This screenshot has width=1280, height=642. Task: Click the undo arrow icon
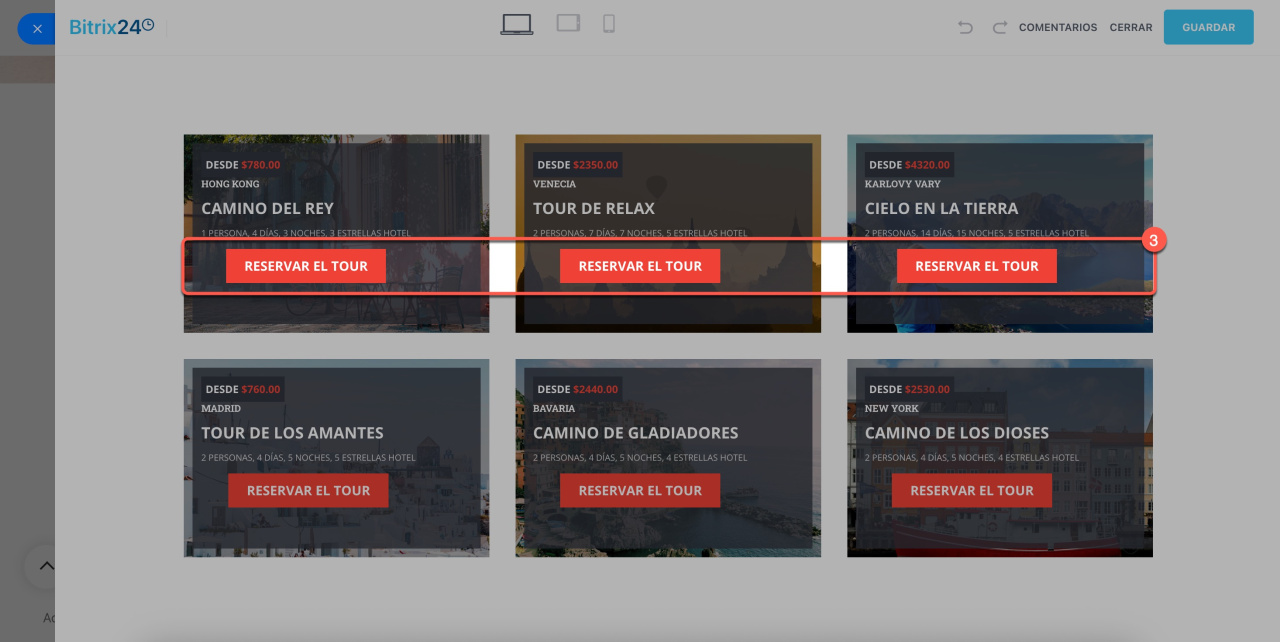[965, 28]
